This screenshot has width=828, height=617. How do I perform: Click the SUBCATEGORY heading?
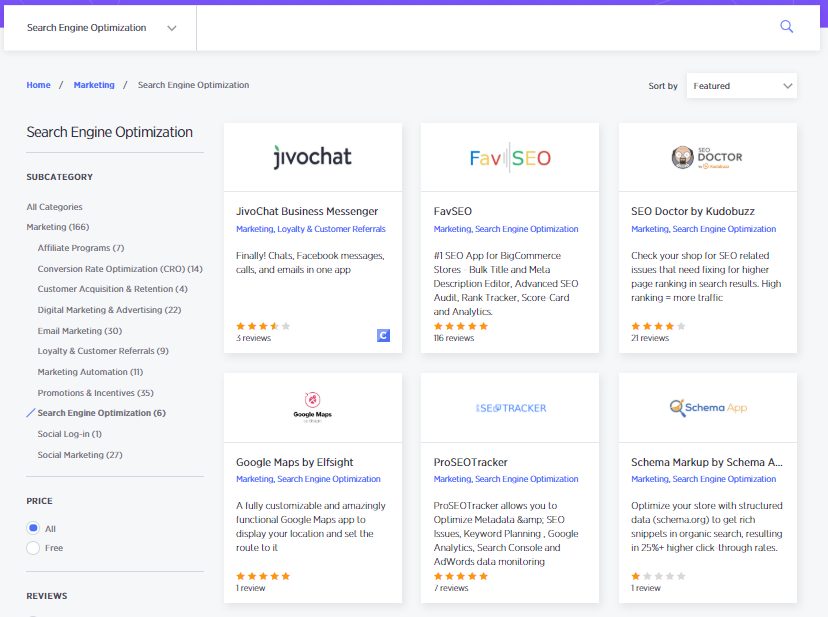click(x=60, y=177)
